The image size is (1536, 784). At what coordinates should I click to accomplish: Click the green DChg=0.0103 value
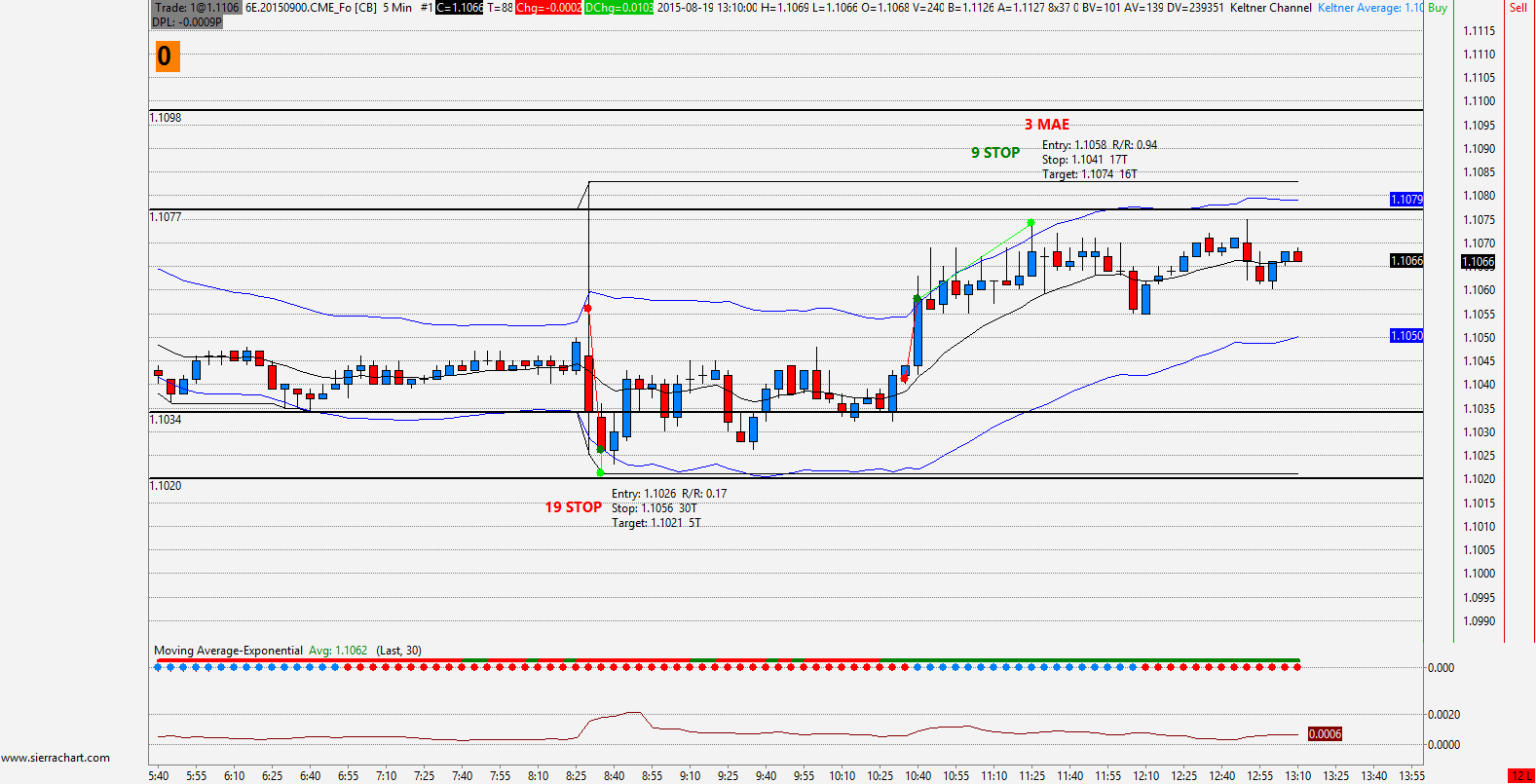[618, 8]
